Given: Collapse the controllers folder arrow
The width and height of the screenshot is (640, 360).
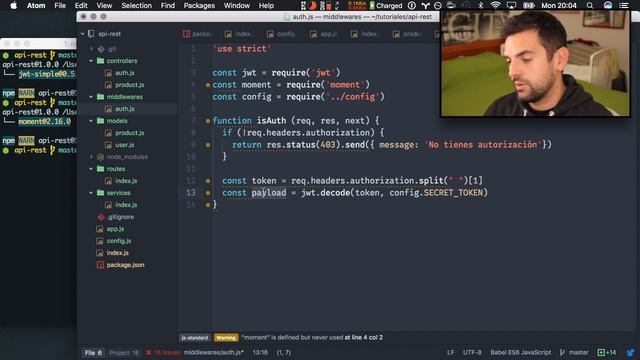Looking at the screenshot, I should coord(91,61).
